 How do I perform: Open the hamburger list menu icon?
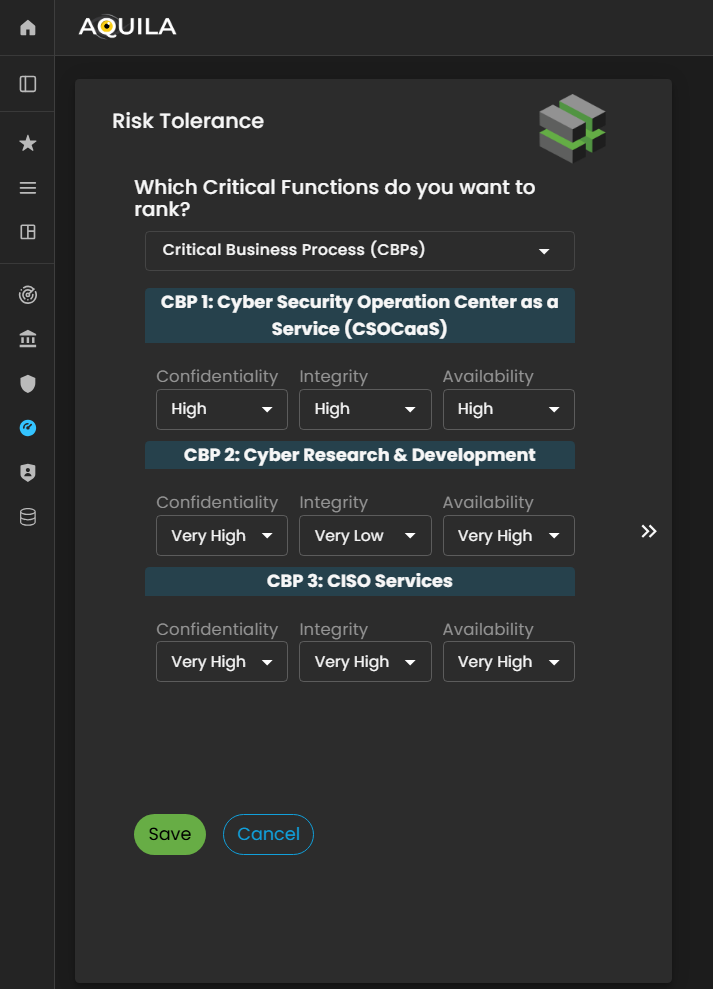point(28,188)
